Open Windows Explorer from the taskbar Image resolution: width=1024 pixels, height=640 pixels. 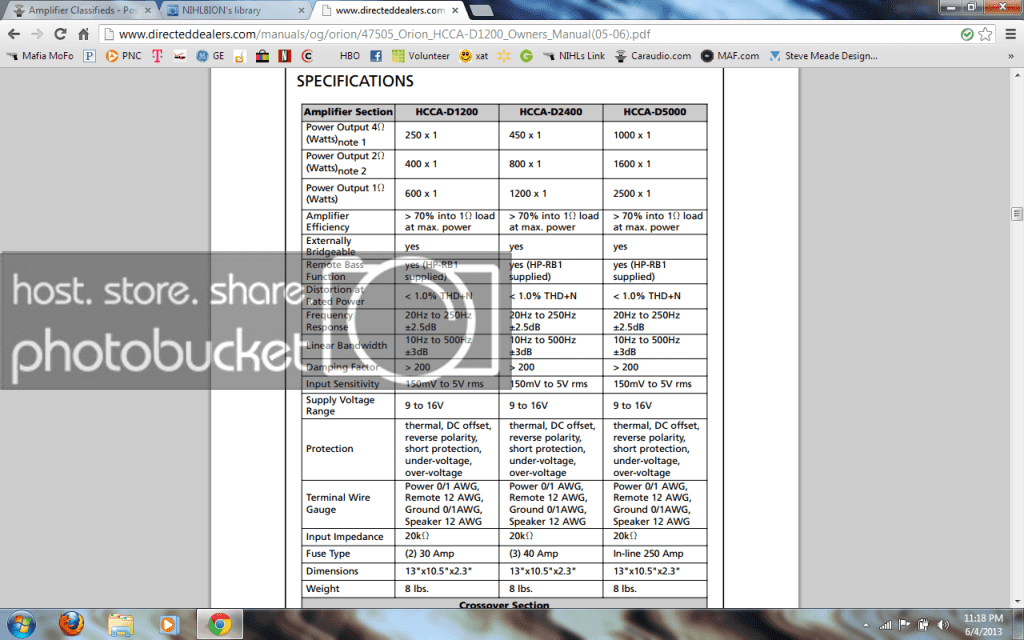pyautogui.click(x=120, y=624)
